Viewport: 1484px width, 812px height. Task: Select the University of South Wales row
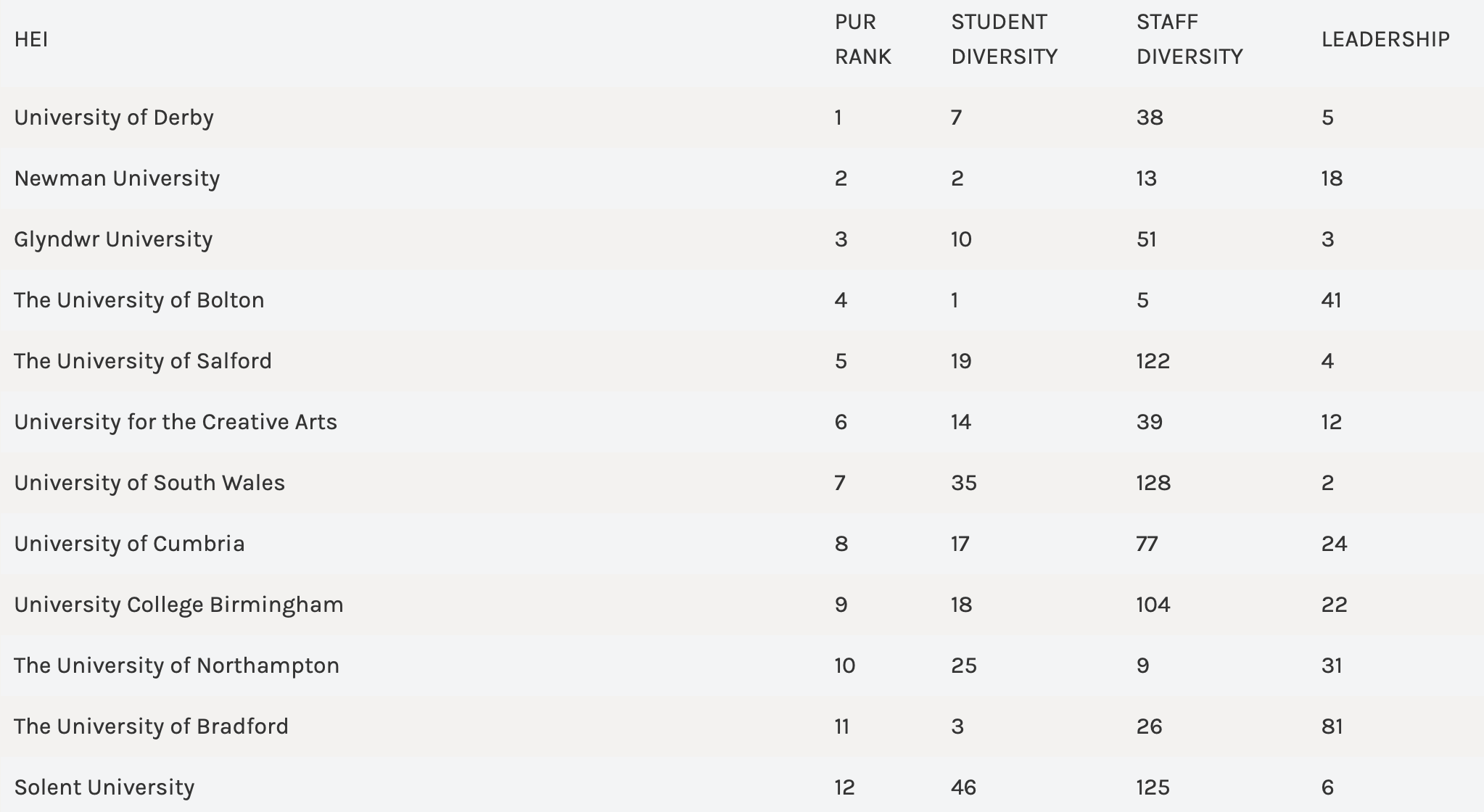point(149,483)
